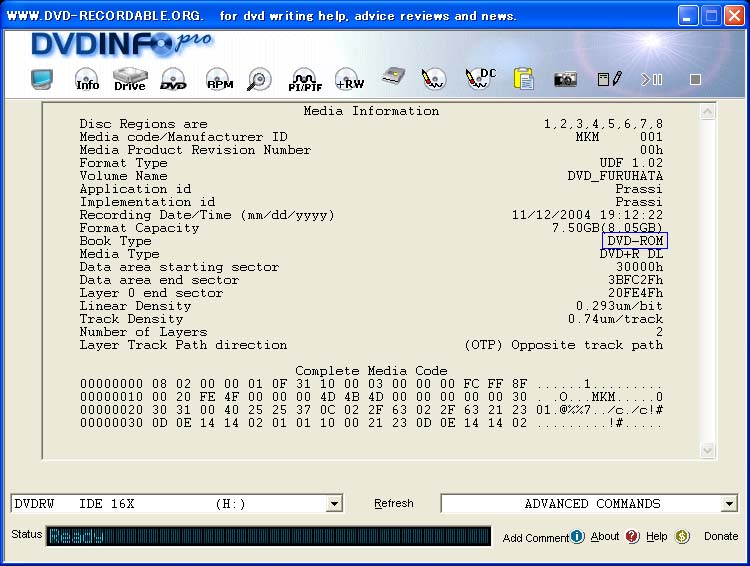
Task: Click the blue info icon beside Add Comment
Action: pos(577,536)
